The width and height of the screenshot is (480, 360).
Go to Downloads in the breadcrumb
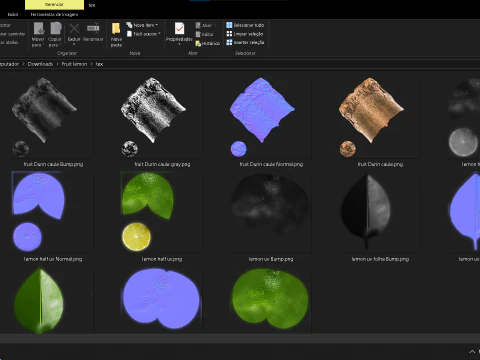click(40, 64)
